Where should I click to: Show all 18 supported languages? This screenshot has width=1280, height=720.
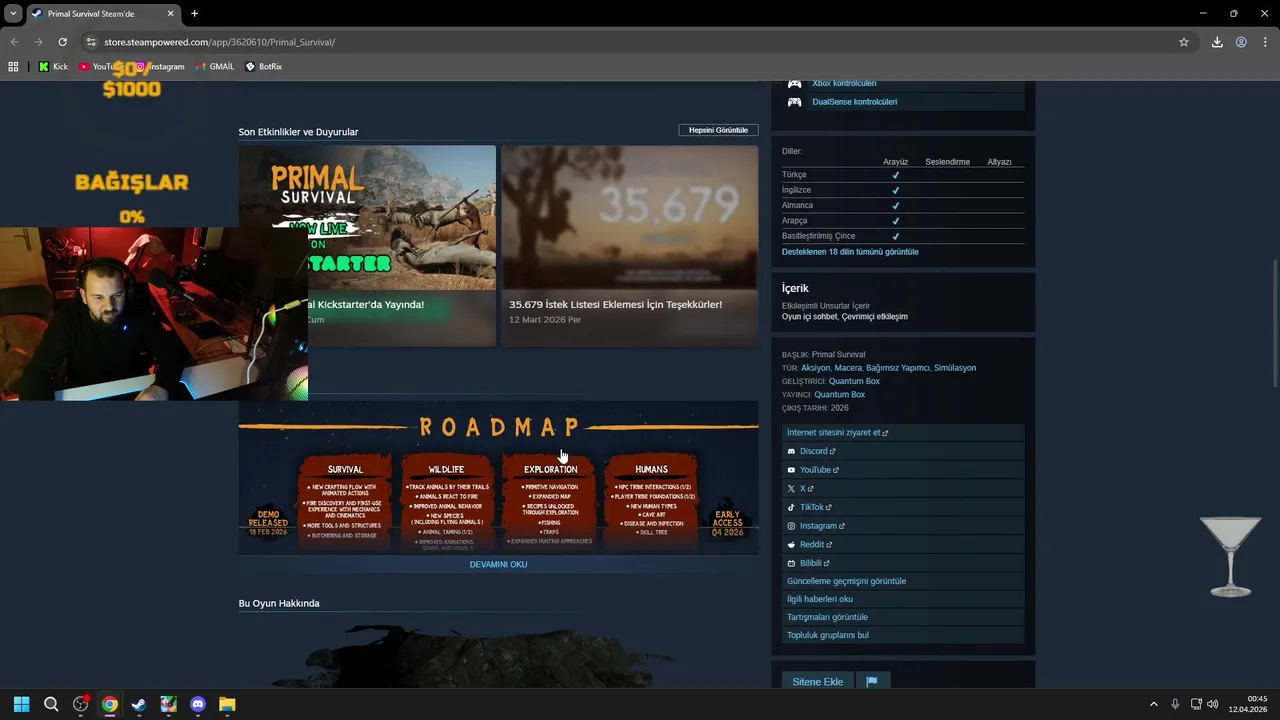(850, 252)
